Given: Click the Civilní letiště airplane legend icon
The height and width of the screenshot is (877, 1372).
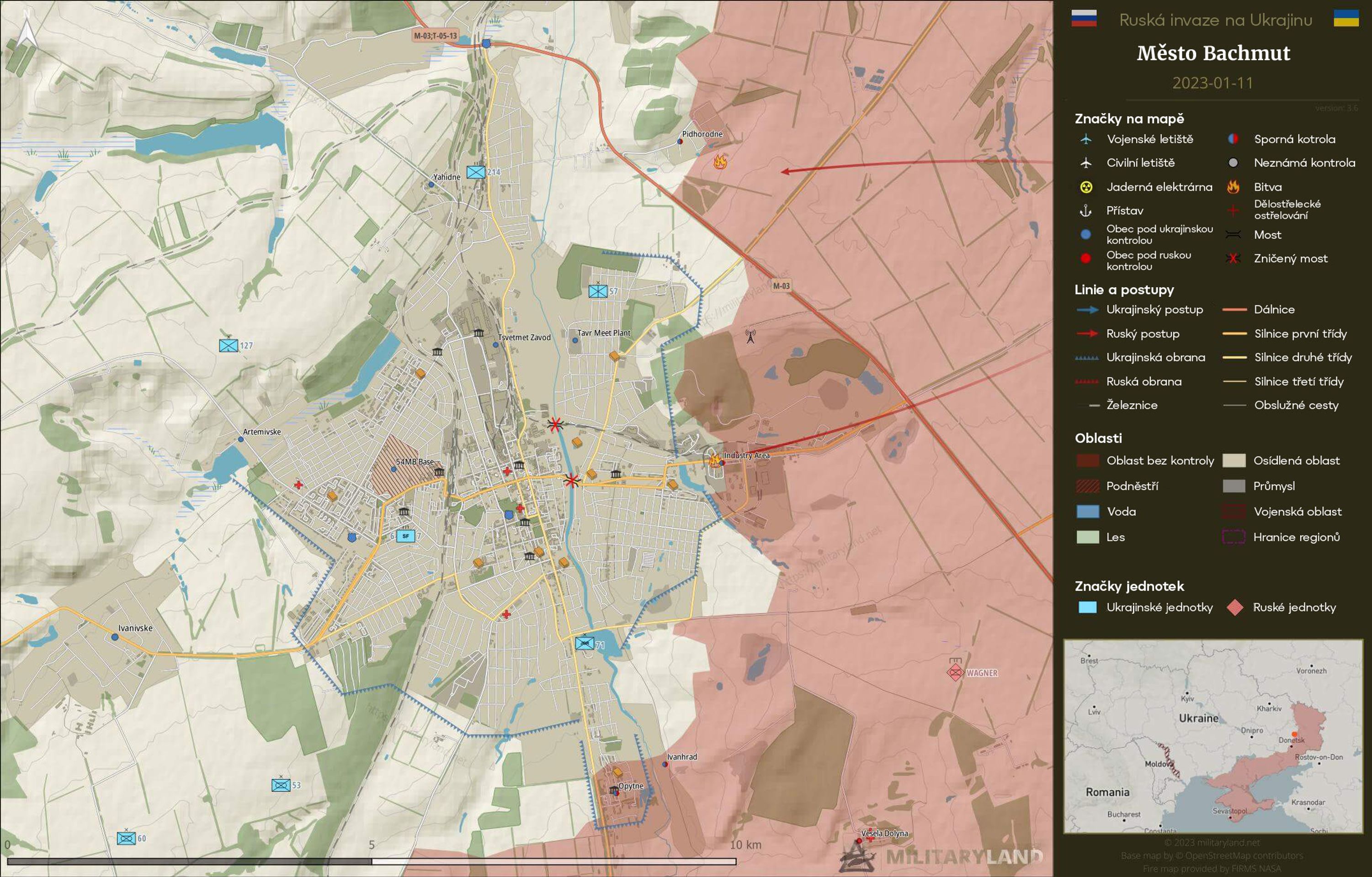Looking at the screenshot, I should click(1086, 163).
